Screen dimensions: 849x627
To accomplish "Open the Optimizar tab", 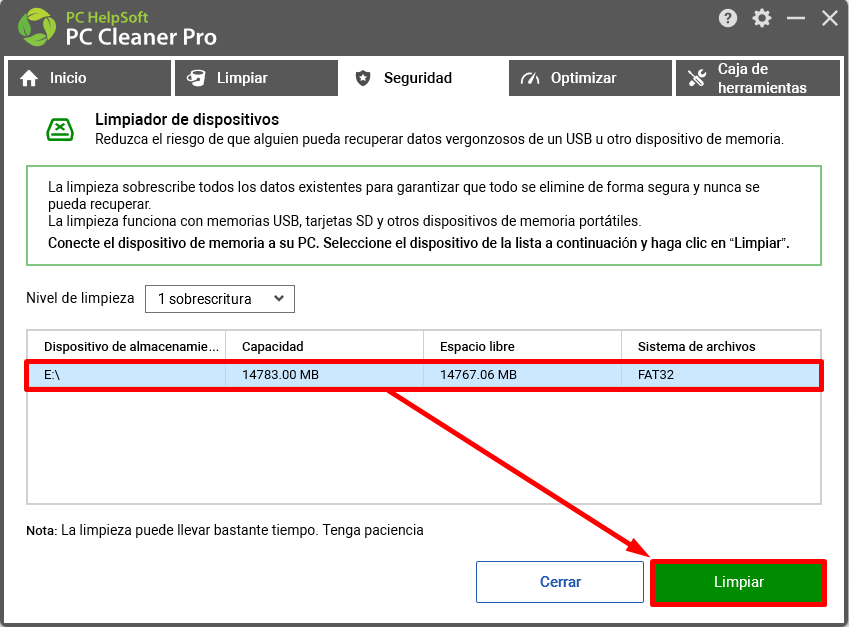I will coord(590,78).
